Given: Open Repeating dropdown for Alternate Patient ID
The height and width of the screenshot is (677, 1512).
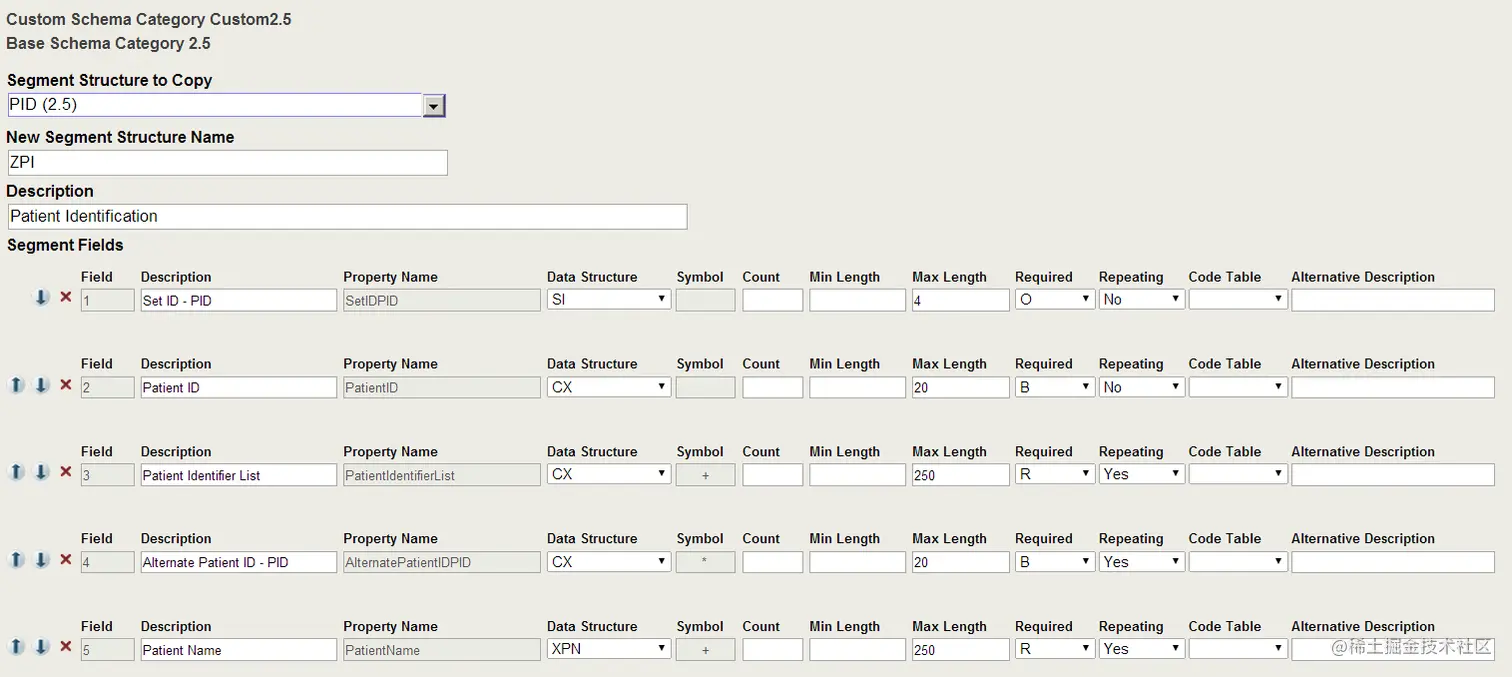Looking at the screenshot, I should click(1142, 562).
